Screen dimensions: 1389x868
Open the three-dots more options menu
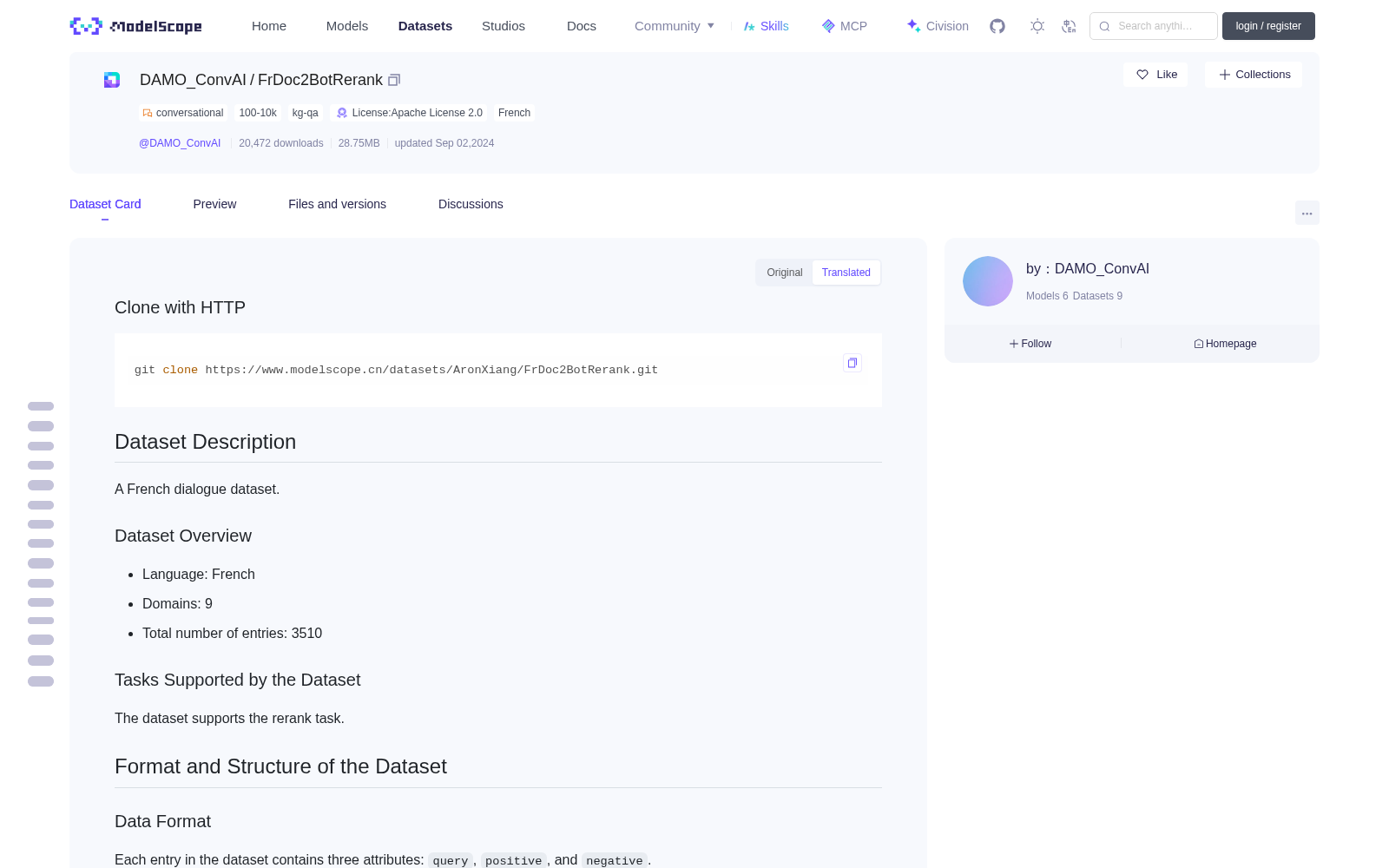1307,213
